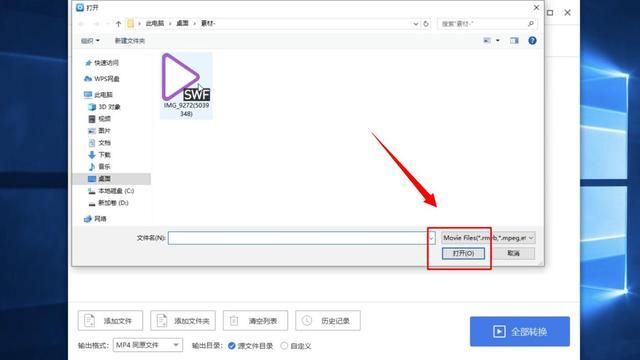Open view options dropdown arrow
This screenshot has width=640, height=360.
(x=498, y=40)
